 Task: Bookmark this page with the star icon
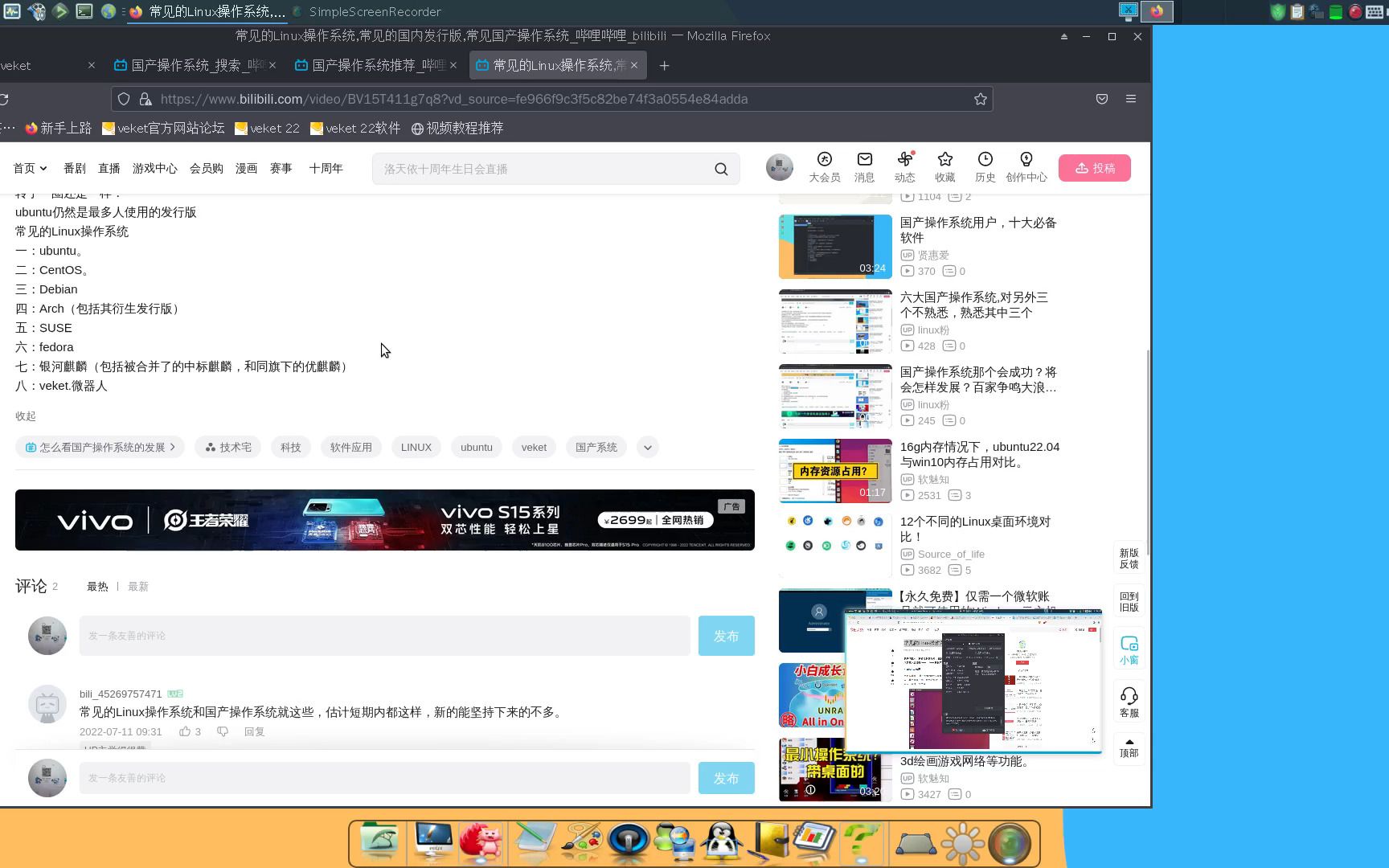coord(980,99)
